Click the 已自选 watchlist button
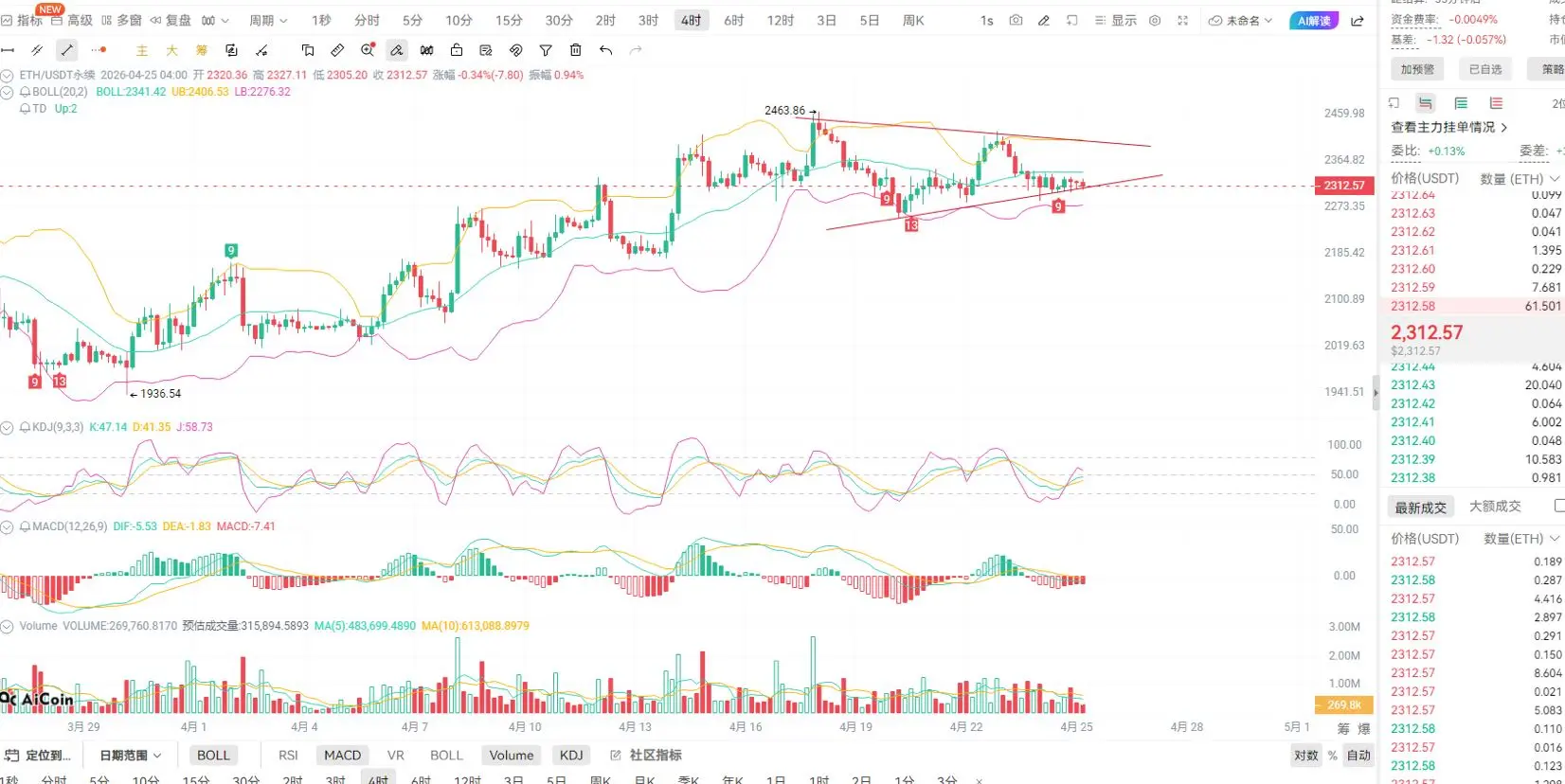Viewport: 1565px width, 784px height. coord(1485,69)
